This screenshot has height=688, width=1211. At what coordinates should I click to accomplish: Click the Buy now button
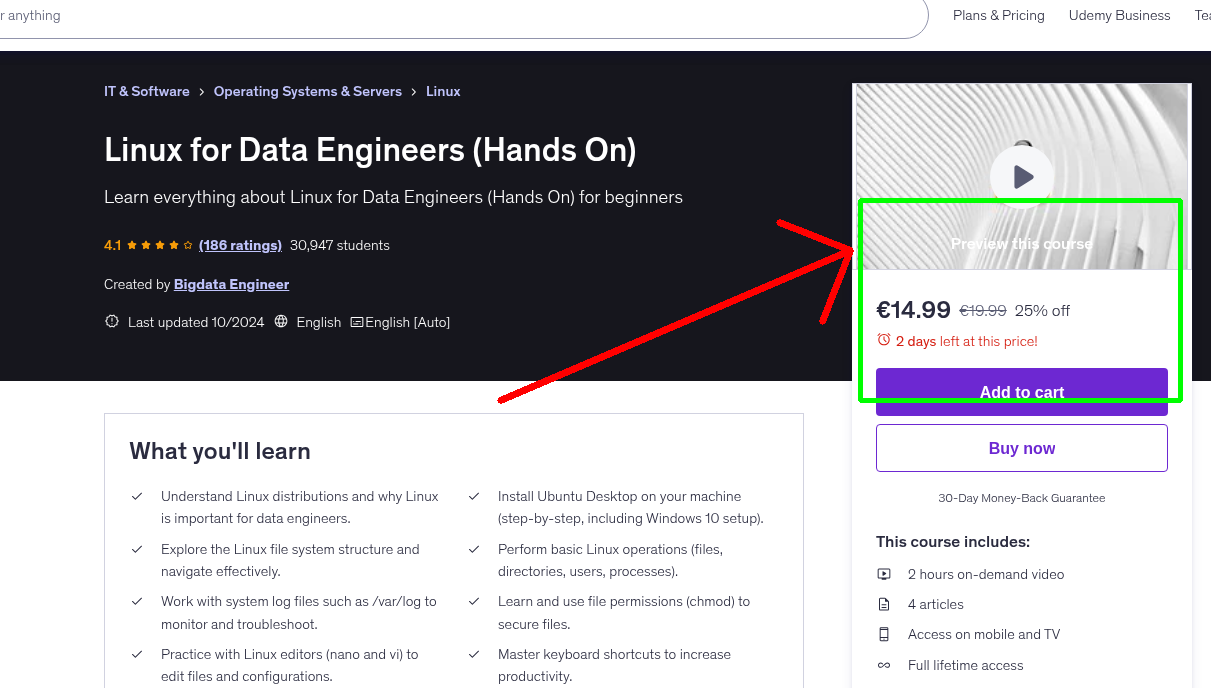pyautogui.click(x=1021, y=447)
